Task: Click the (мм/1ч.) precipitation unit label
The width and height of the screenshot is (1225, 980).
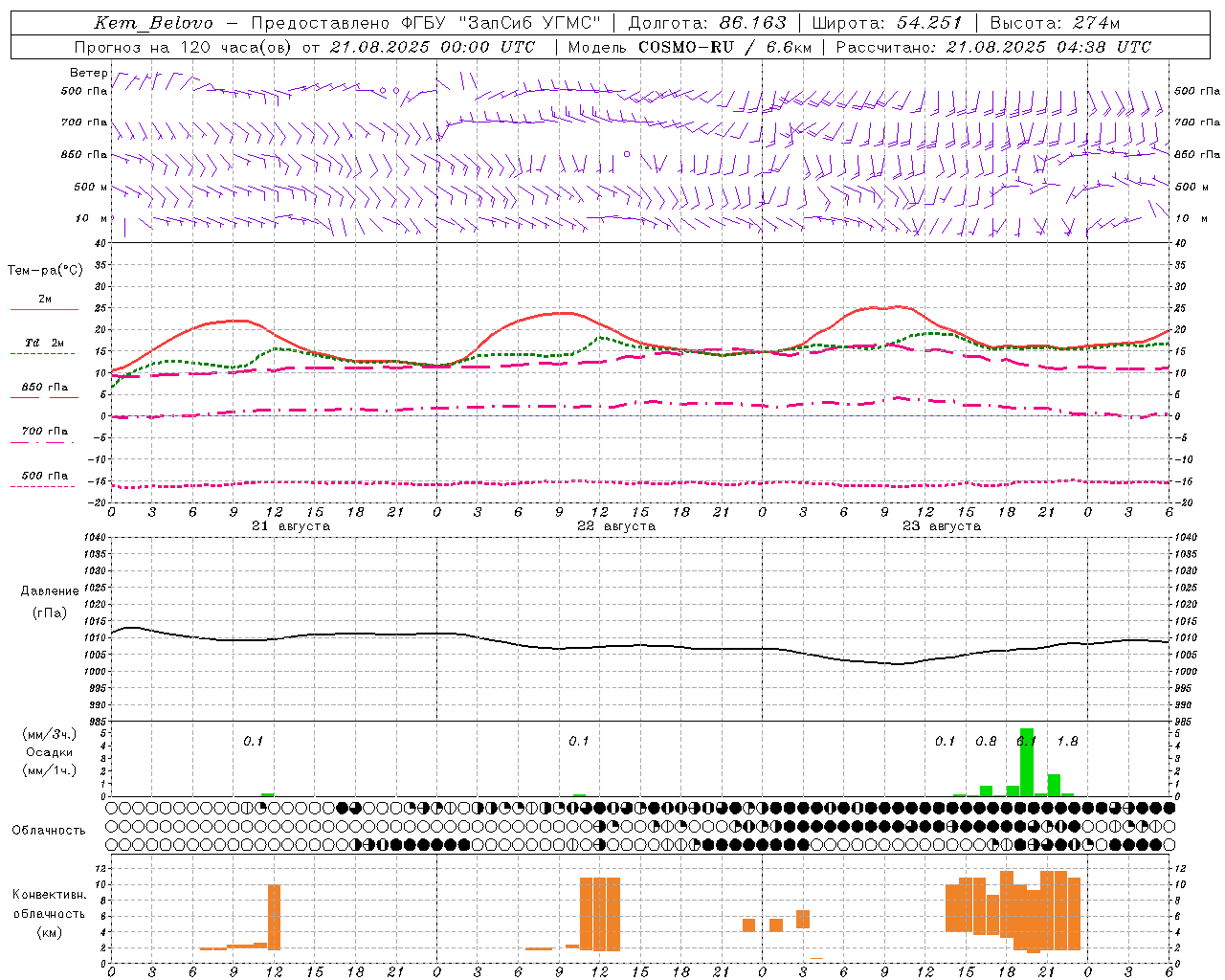Action: [x=50, y=770]
